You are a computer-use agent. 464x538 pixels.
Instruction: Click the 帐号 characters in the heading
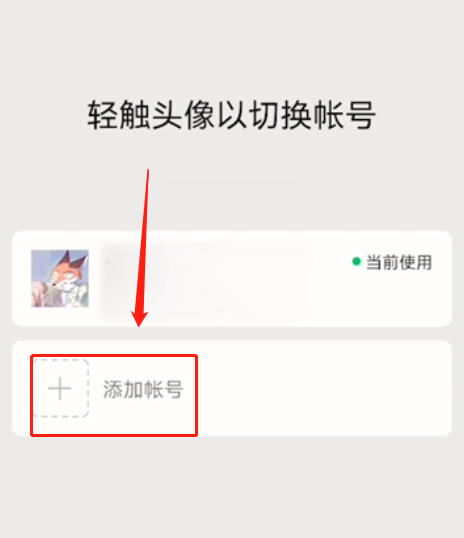click(x=344, y=115)
